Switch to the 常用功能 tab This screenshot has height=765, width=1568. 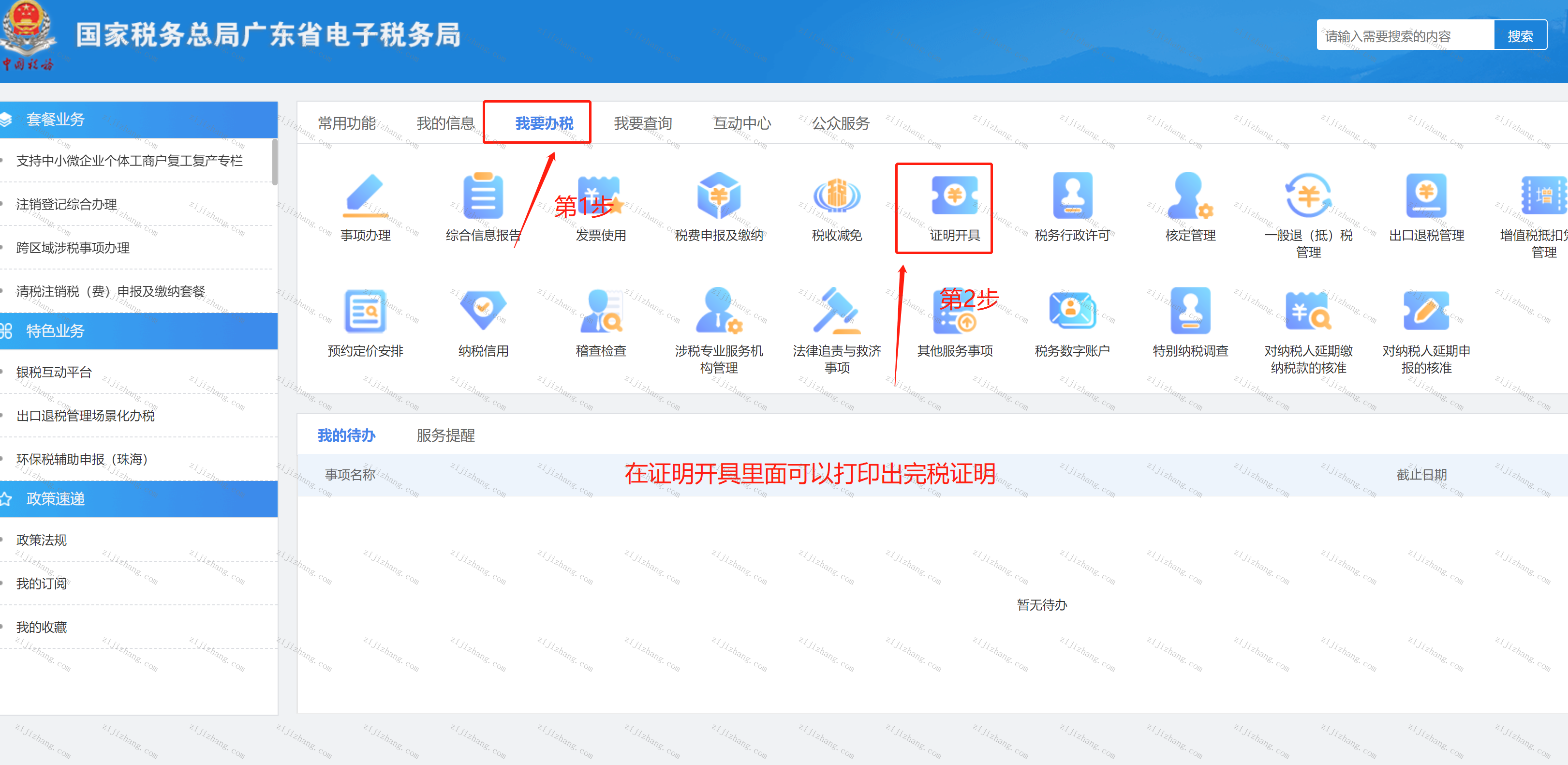[347, 124]
